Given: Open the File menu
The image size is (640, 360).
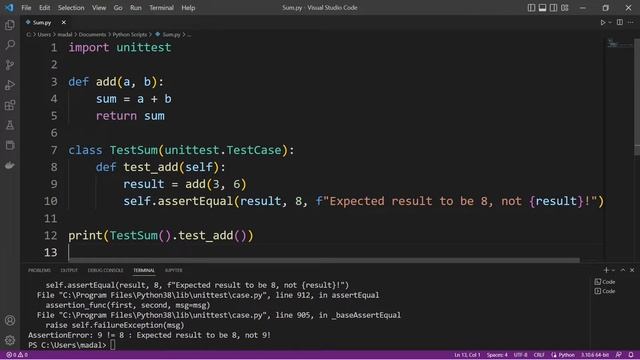Looking at the screenshot, I should coord(26,8).
